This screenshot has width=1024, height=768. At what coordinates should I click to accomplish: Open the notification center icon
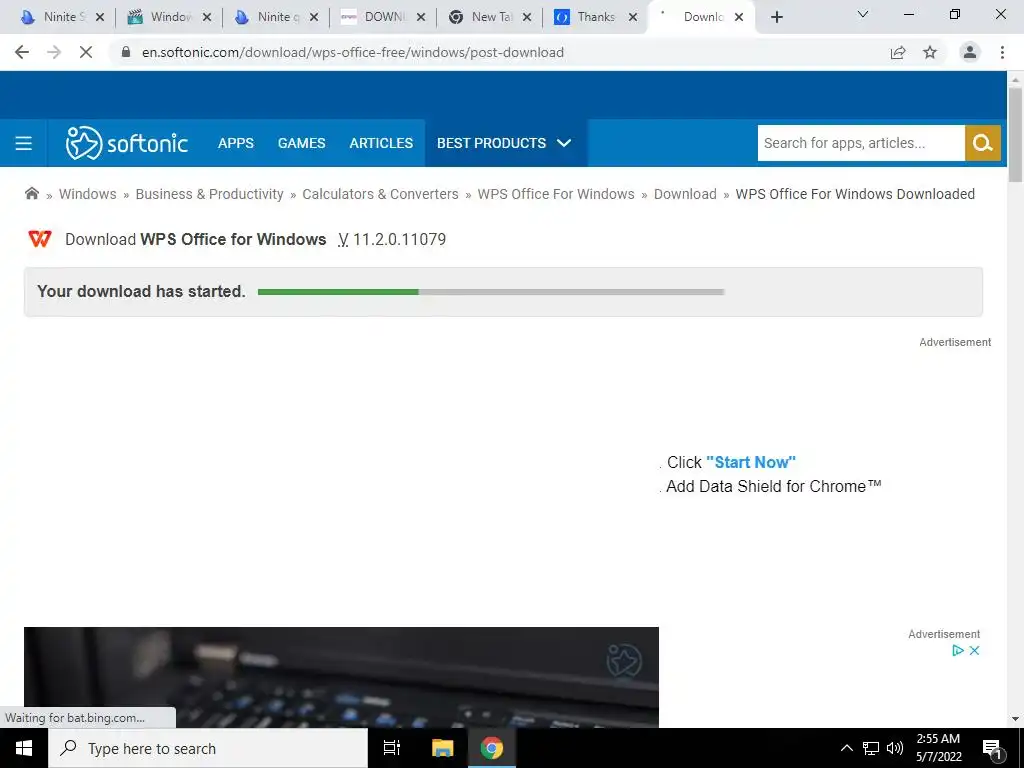tap(992, 749)
